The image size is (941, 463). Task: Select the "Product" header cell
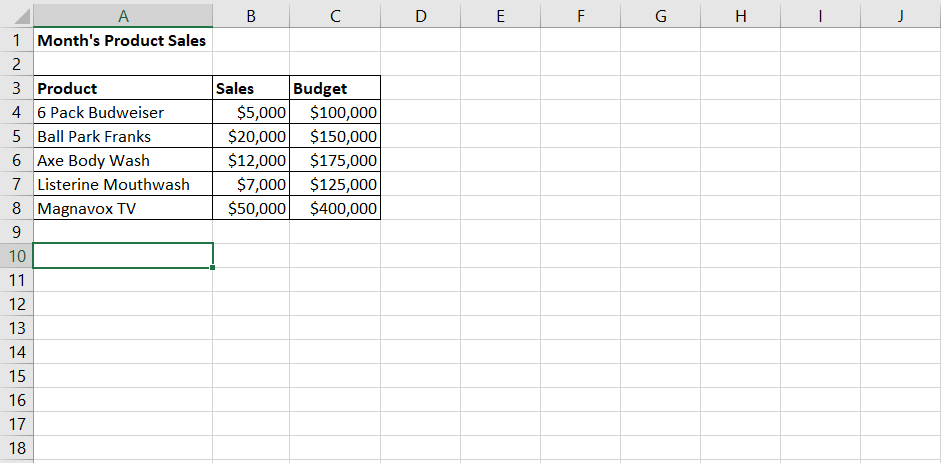(x=123, y=88)
